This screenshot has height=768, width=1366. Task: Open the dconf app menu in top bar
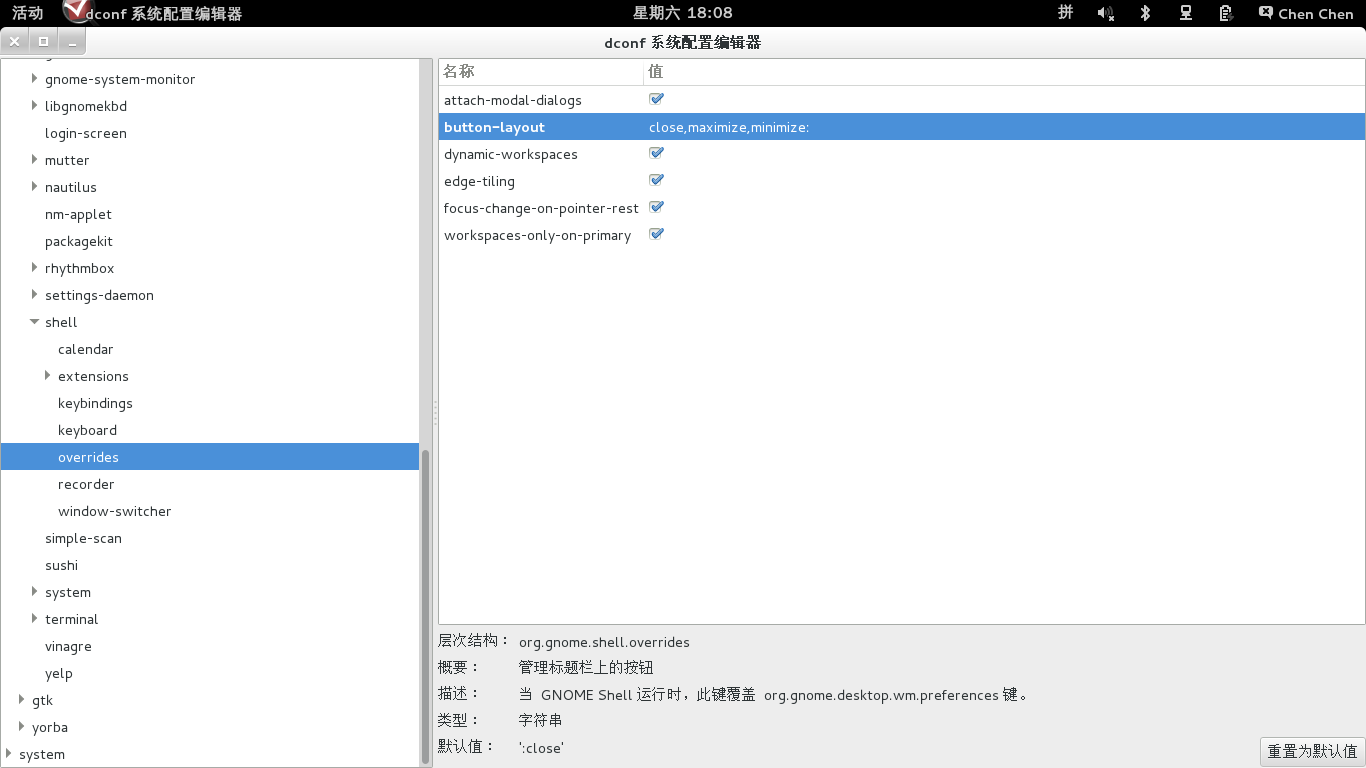(x=152, y=13)
